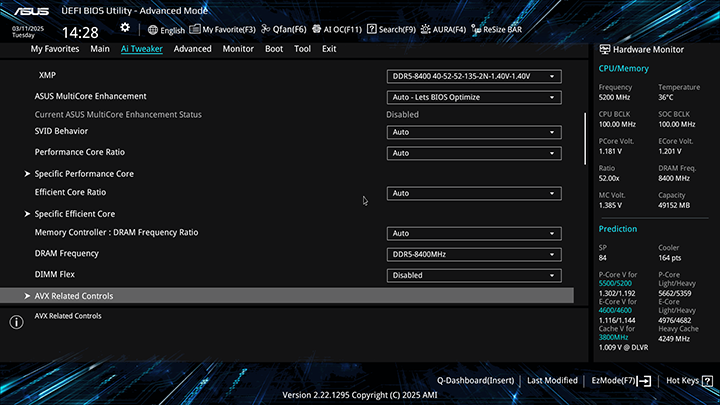
Task: Toggle AURA (F4) lighting
Action: [x=443, y=30]
